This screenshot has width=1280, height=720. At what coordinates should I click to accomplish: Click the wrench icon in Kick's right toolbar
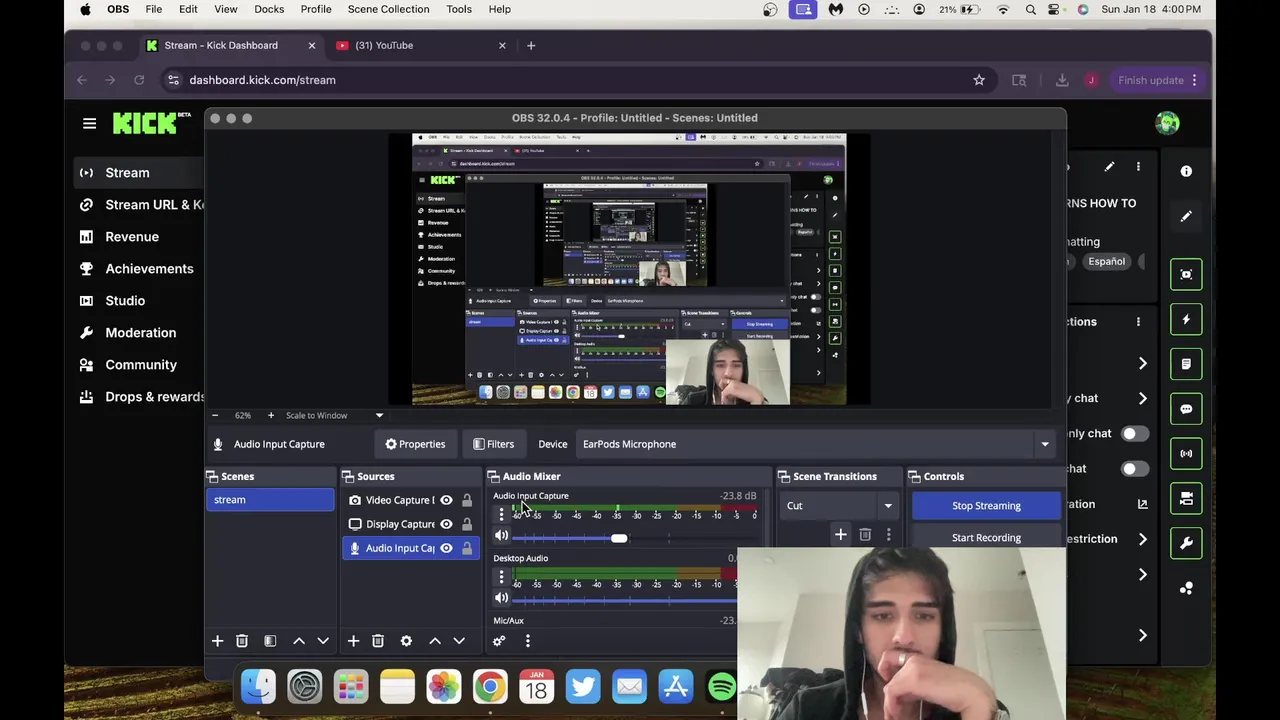point(1186,543)
